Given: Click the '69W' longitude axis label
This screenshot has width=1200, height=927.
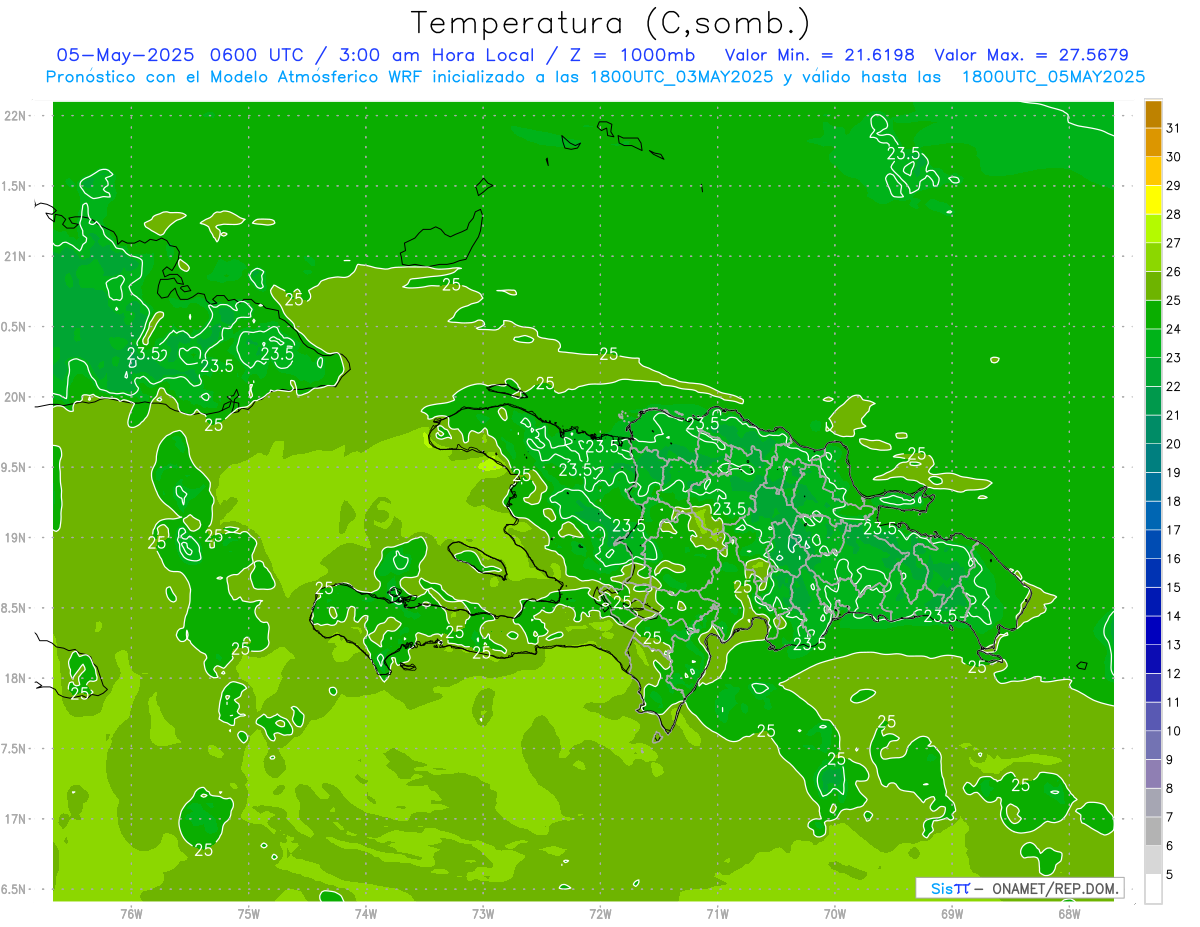Looking at the screenshot, I should click(952, 913).
